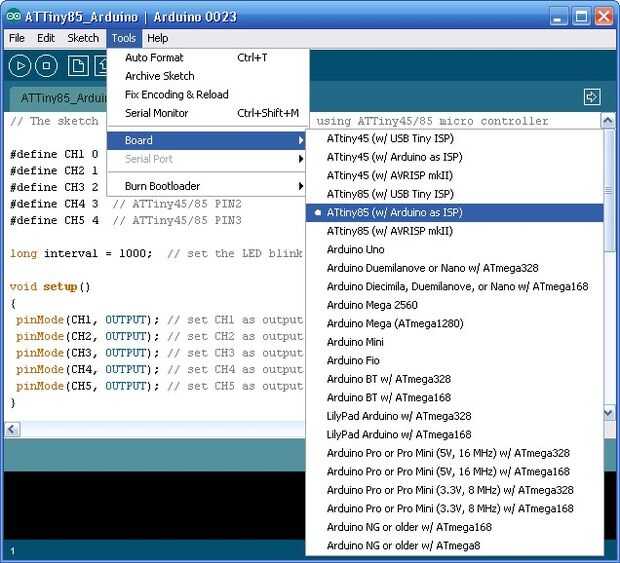The width and height of the screenshot is (620, 563).
Task: Choose Arduino NG or older w/ ATmega168
Action: pyautogui.click(x=455, y=527)
